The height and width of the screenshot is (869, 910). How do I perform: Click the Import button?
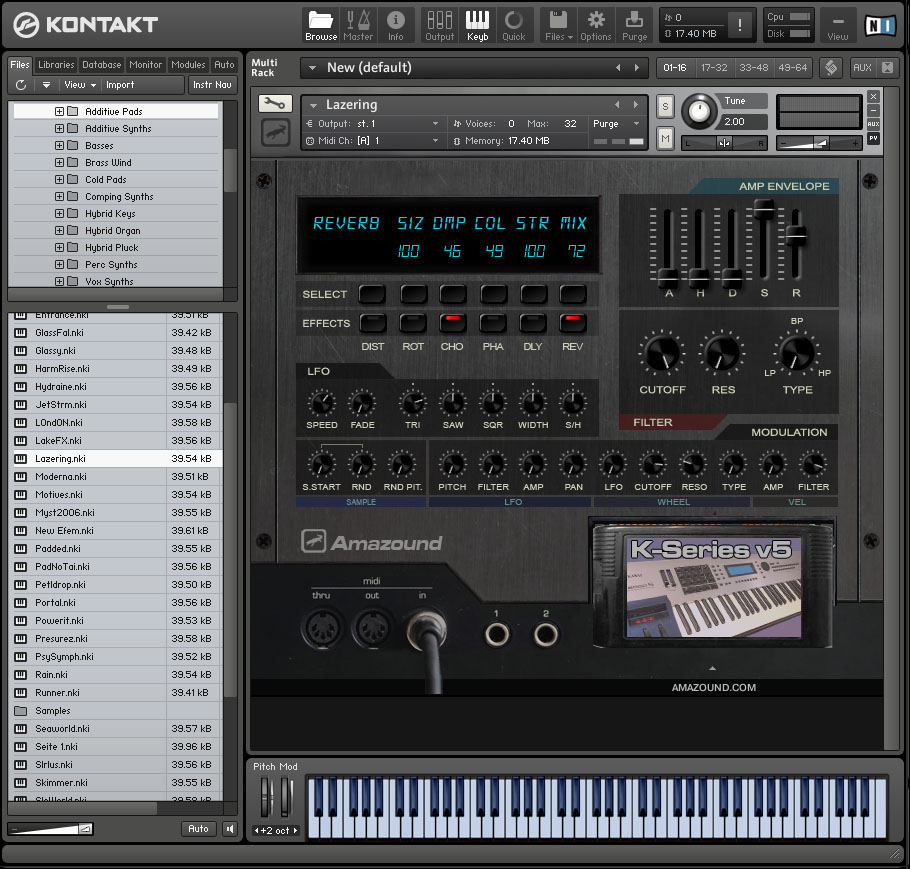point(120,85)
